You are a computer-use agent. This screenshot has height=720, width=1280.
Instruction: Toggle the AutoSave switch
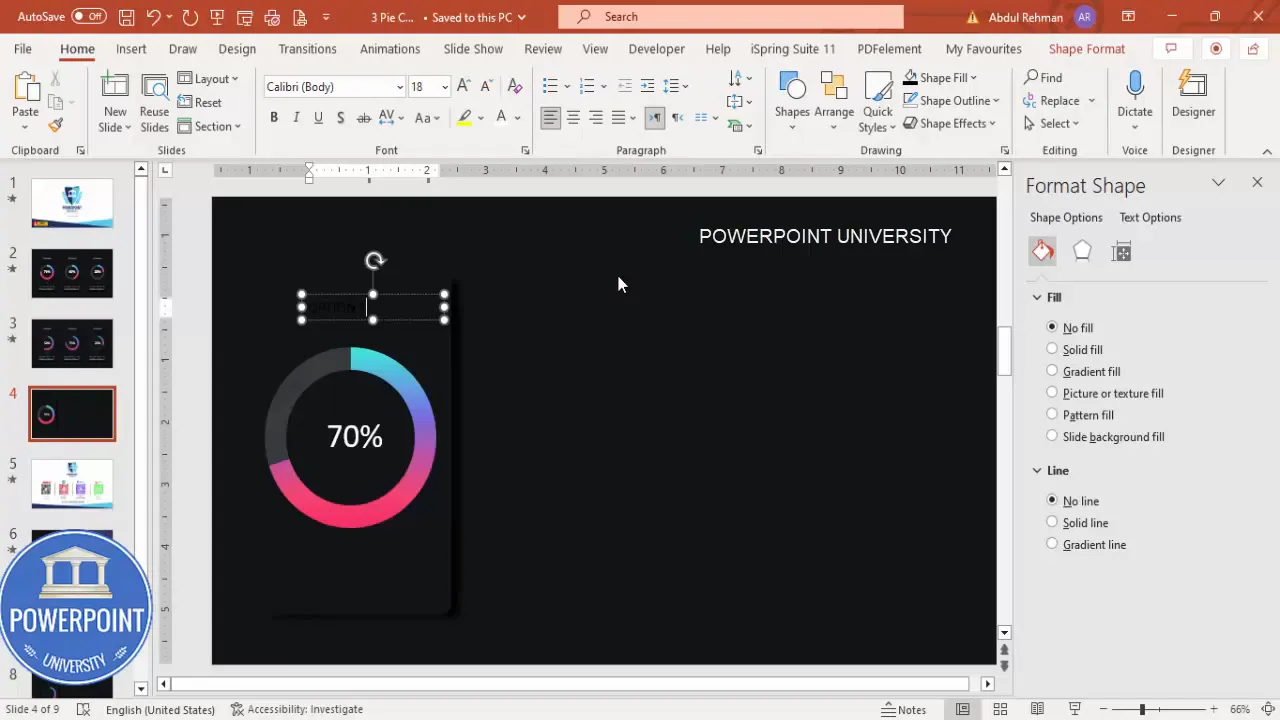(90, 17)
